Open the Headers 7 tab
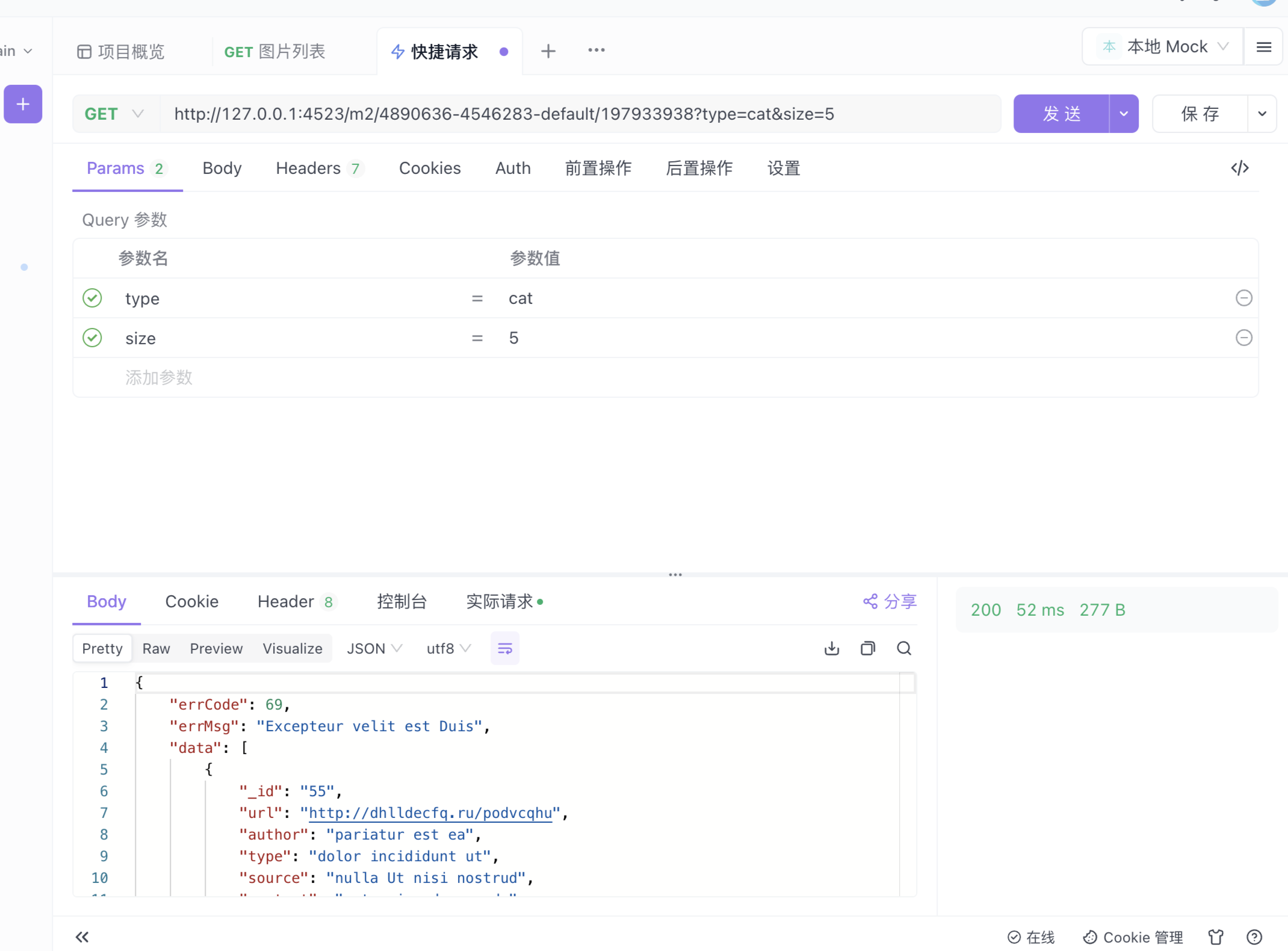The height and width of the screenshot is (951, 1288). pyautogui.click(x=320, y=168)
